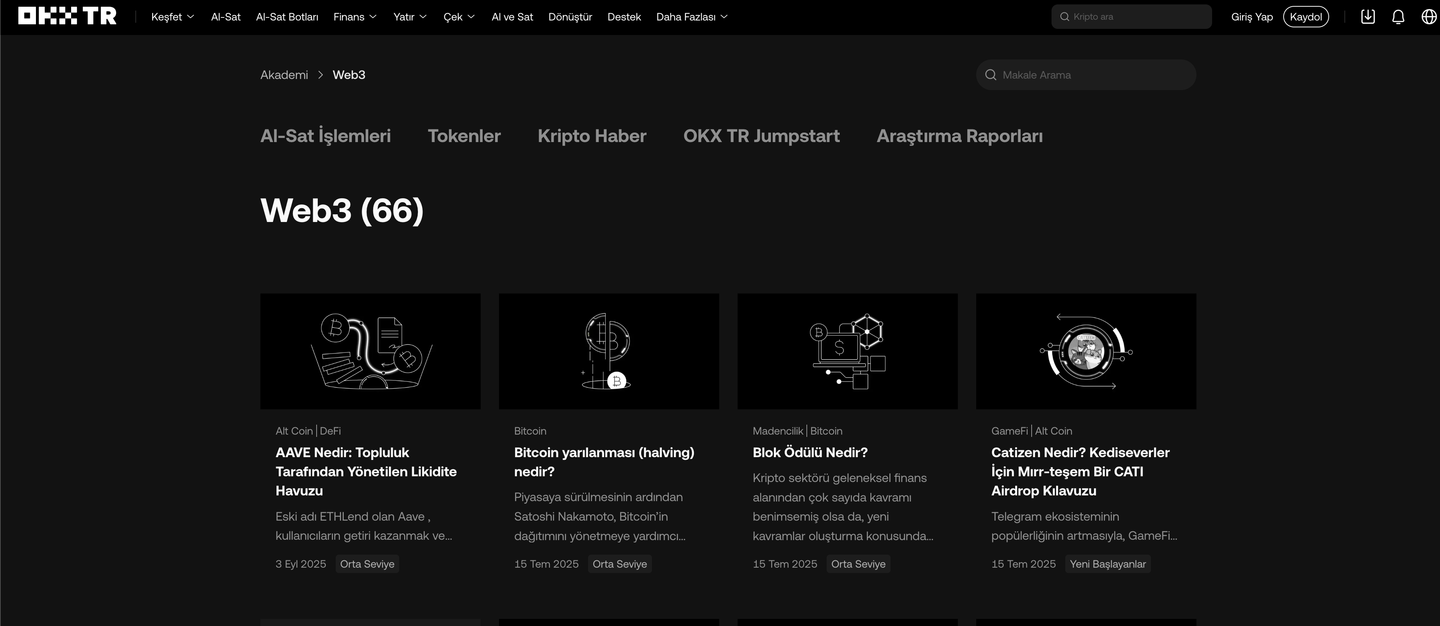The width and height of the screenshot is (1440, 626).
Task: Open the Araştırma Raporları tab
Action: tap(959, 136)
